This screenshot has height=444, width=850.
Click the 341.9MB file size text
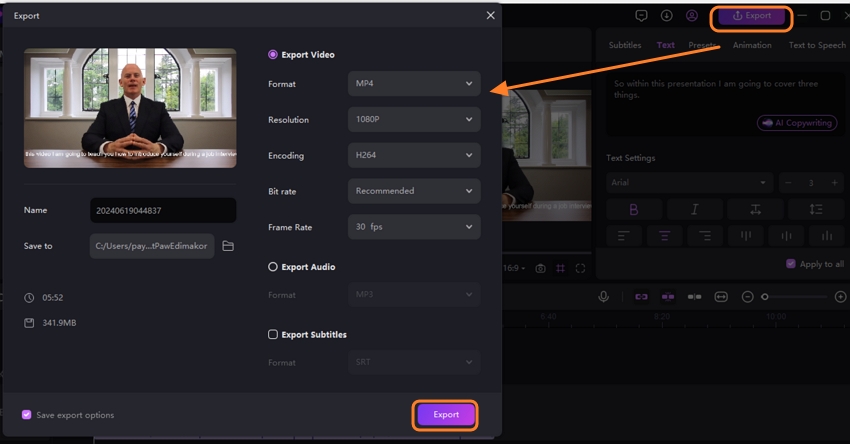[59, 323]
